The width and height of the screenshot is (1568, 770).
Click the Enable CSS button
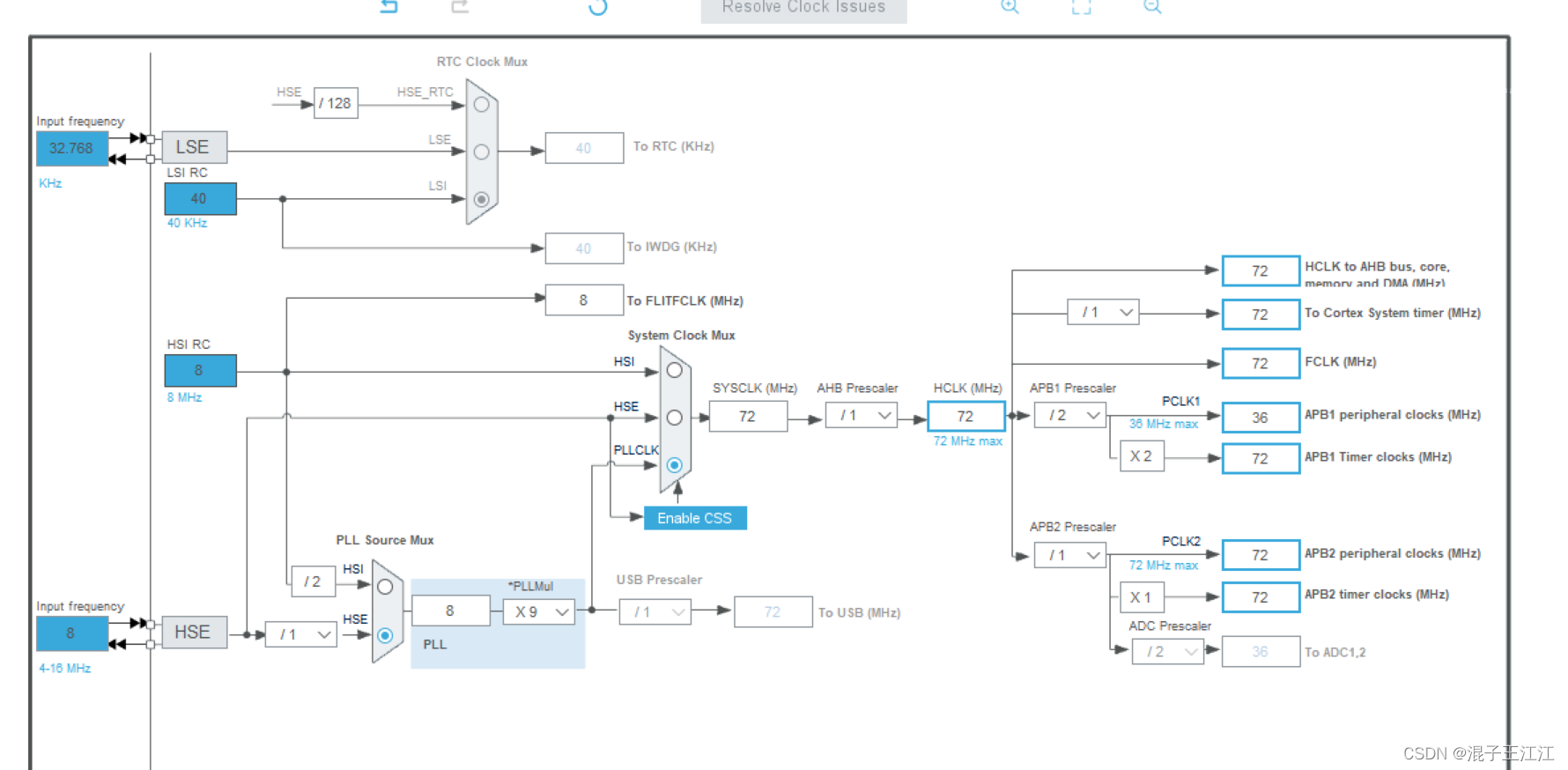point(695,518)
